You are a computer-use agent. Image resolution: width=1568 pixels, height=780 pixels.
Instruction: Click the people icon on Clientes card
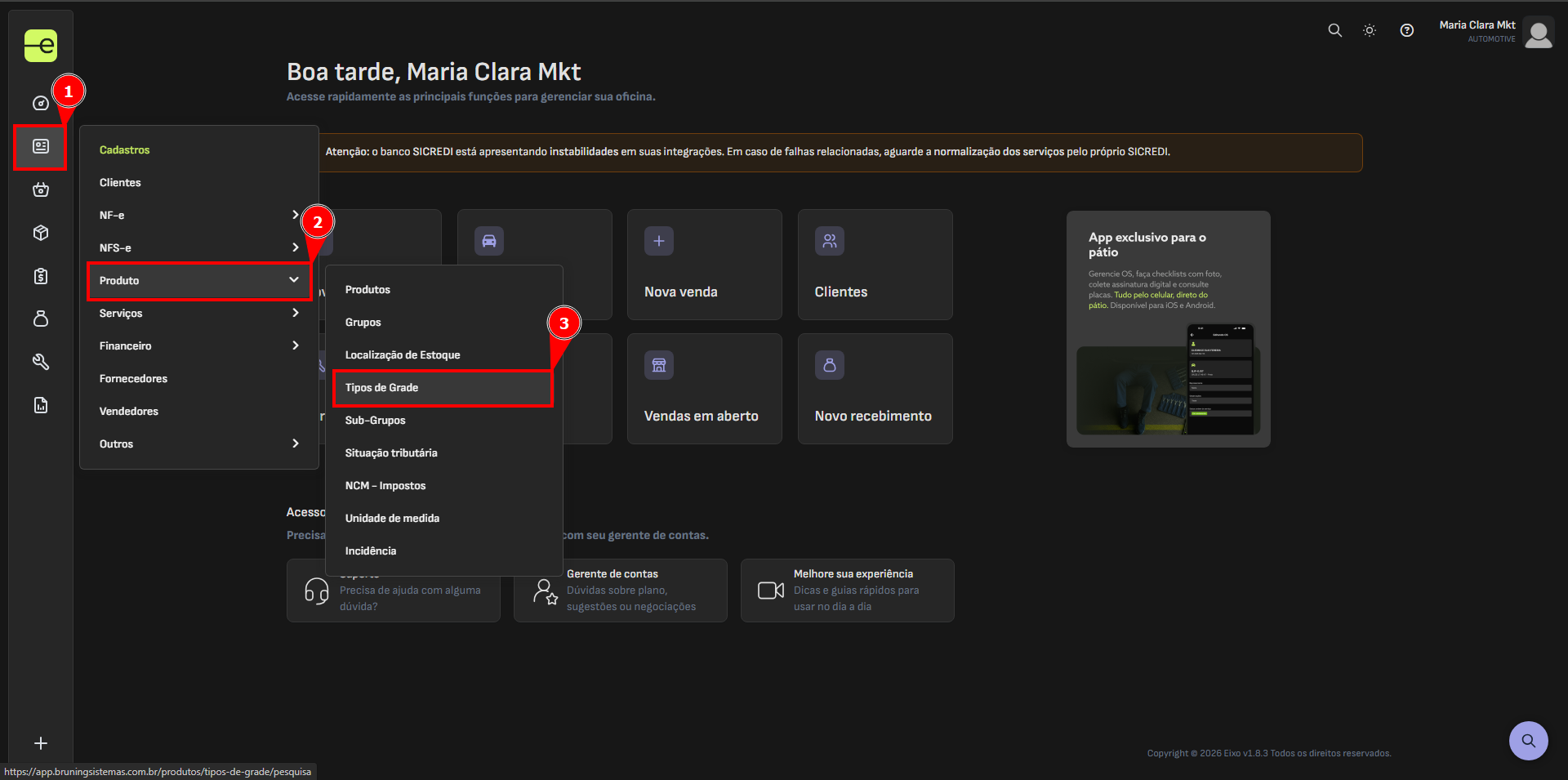click(830, 241)
